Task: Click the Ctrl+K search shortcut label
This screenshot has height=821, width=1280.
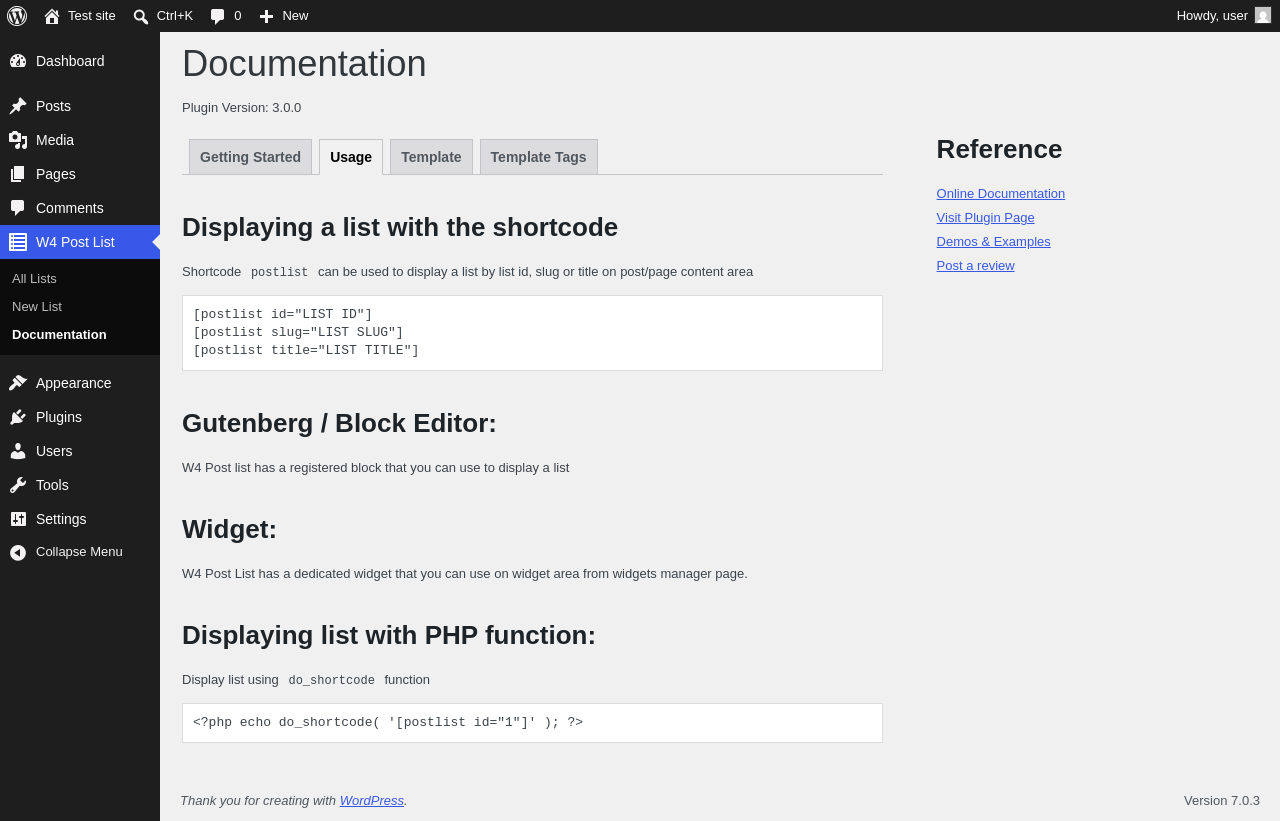Action: click(175, 16)
